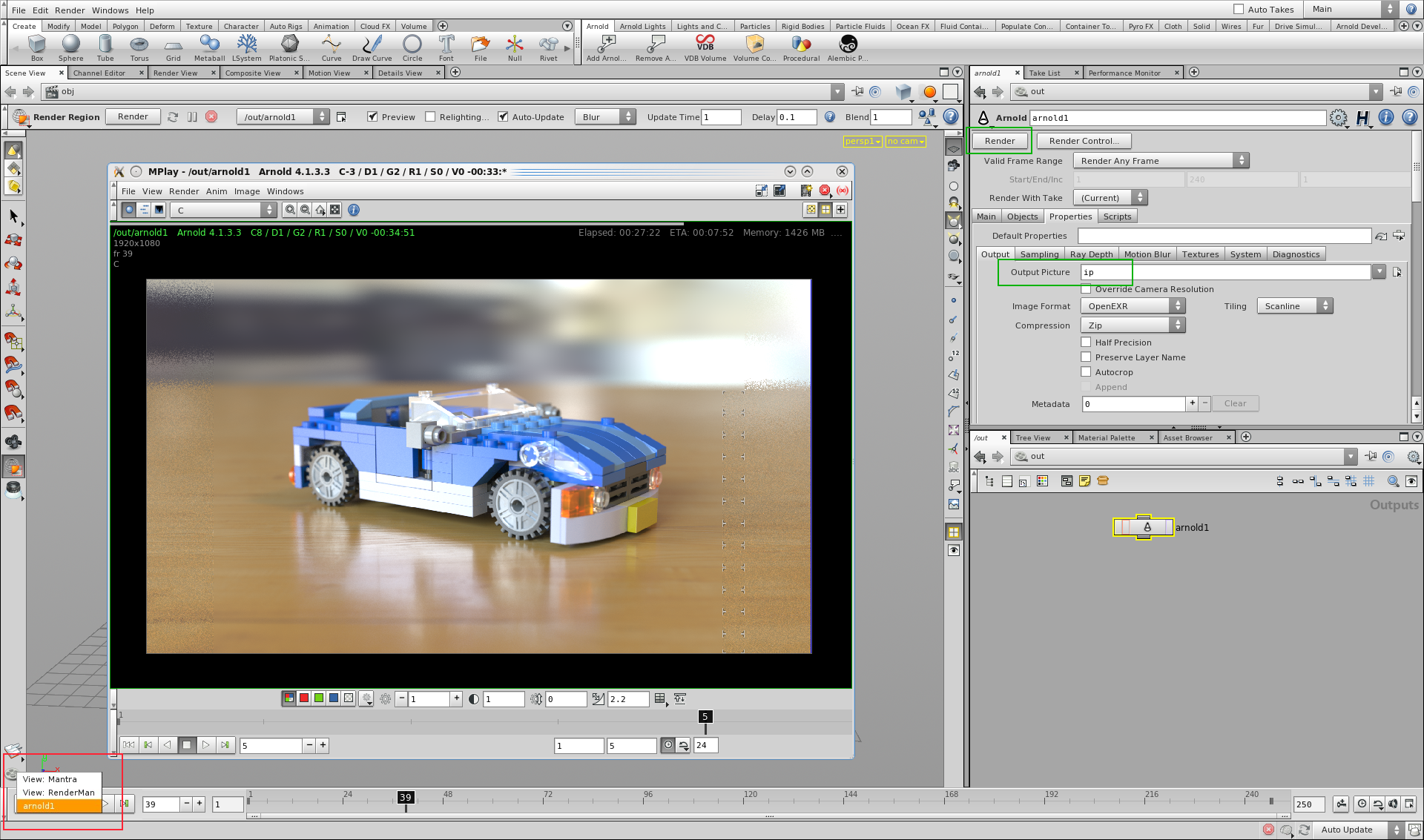Switch to the Sampling tab
The height and width of the screenshot is (840, 1424).
coord(1039,254)
